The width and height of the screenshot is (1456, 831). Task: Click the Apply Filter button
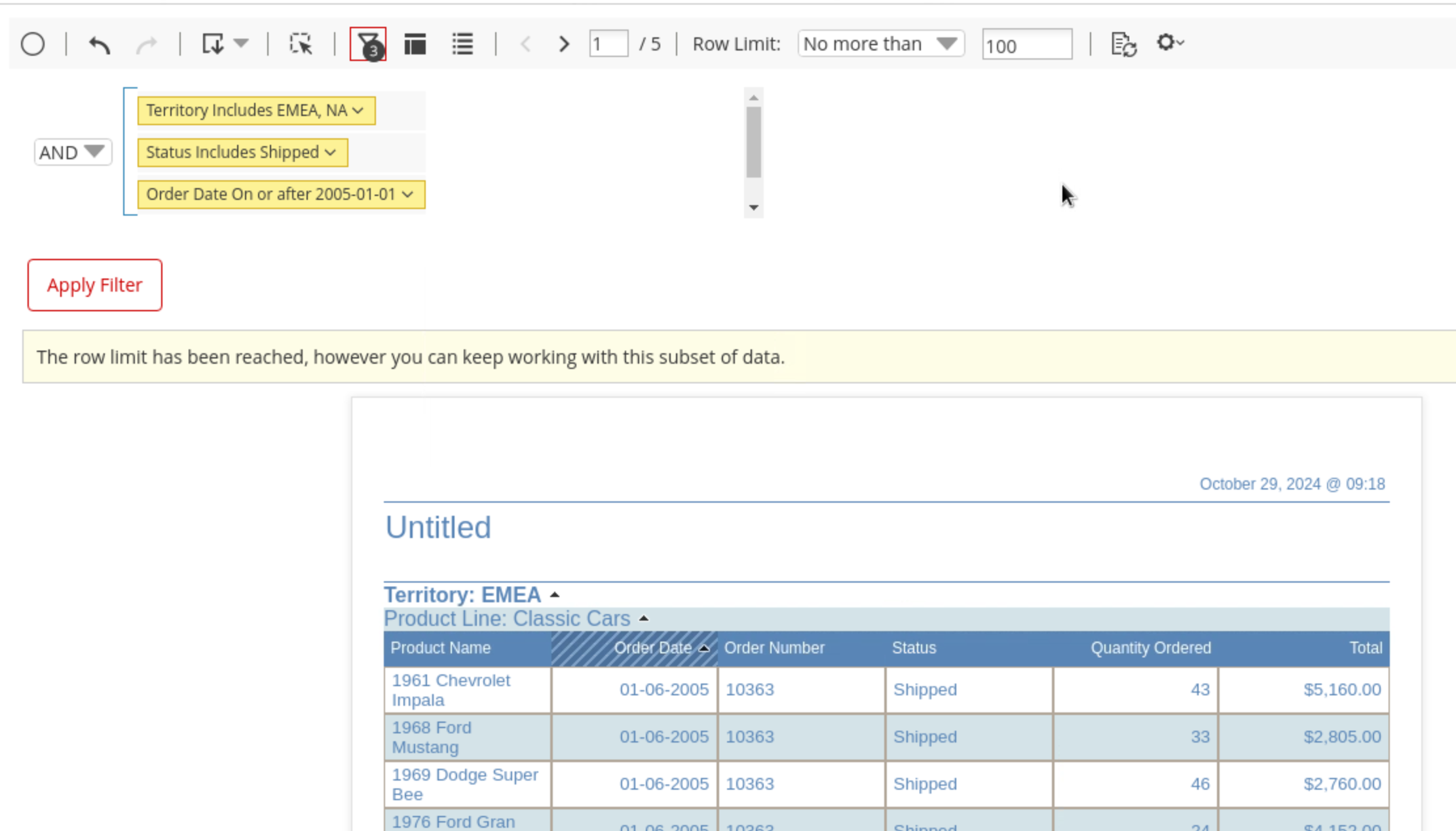tap(95, 285)
